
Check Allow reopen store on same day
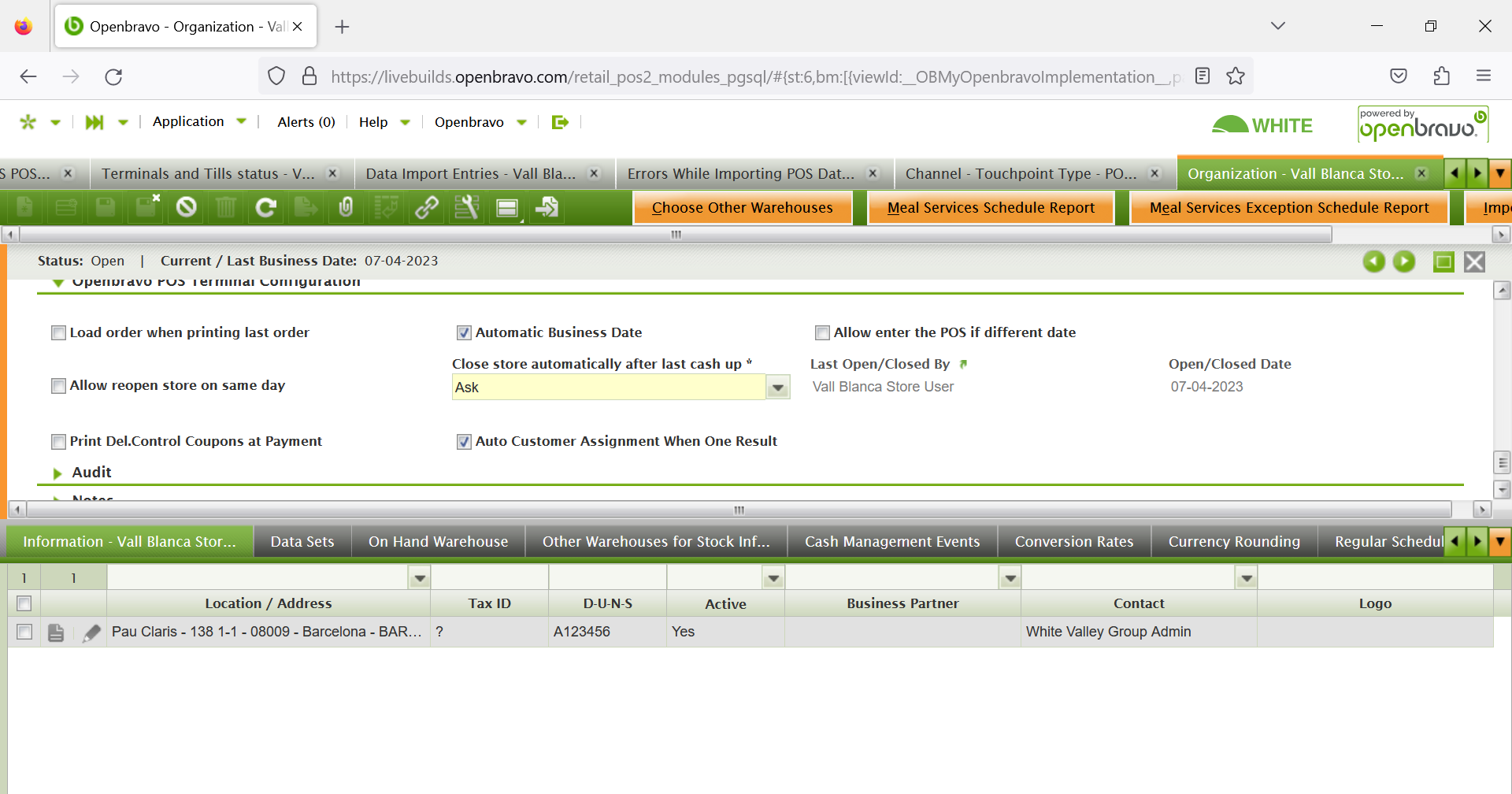pyautogui.click(x=58, y=386)
